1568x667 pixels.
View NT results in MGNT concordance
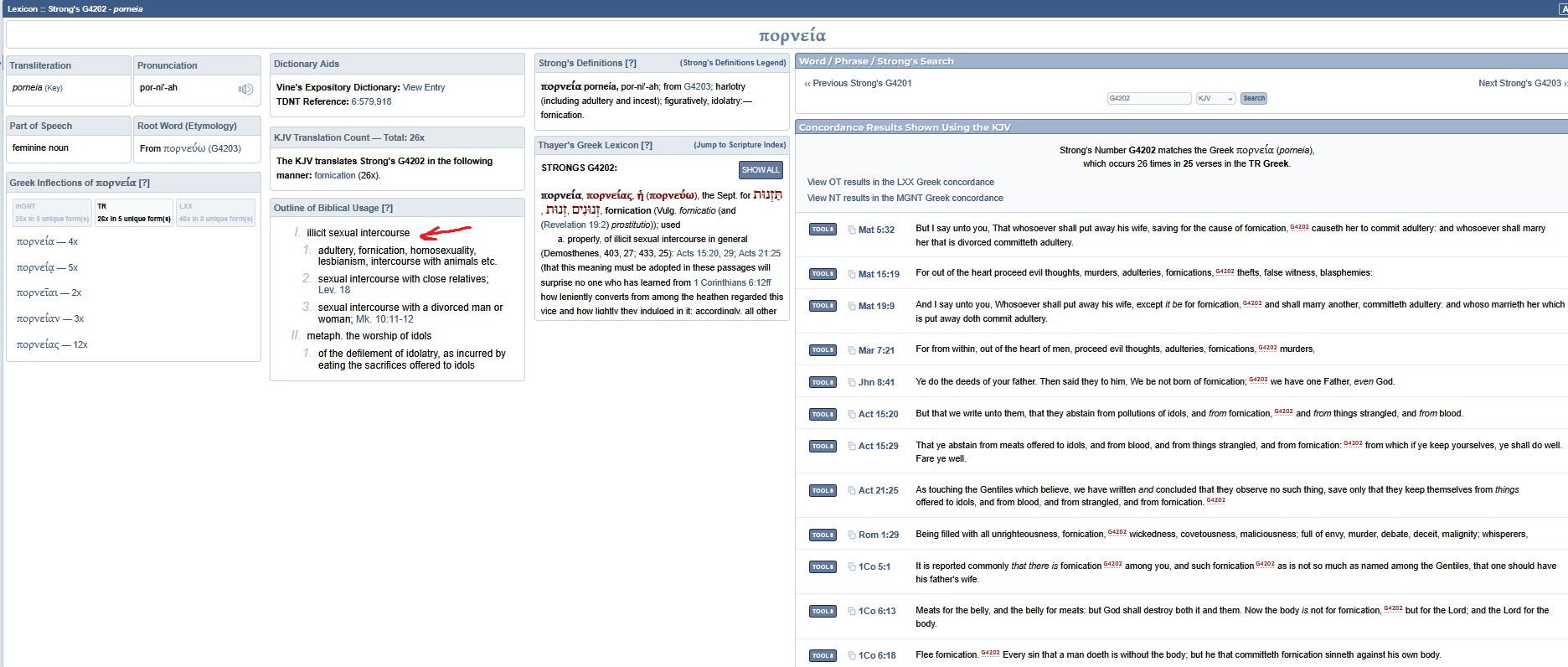click(x=905, y=198)
